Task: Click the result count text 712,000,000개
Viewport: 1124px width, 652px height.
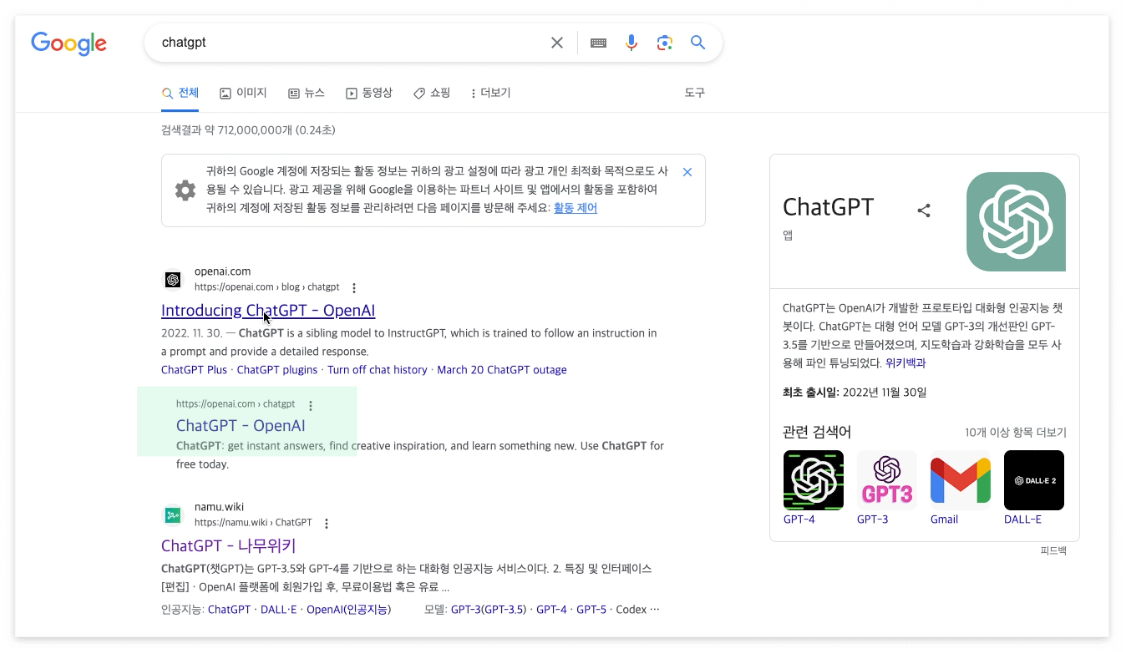Action: point(248,130)
